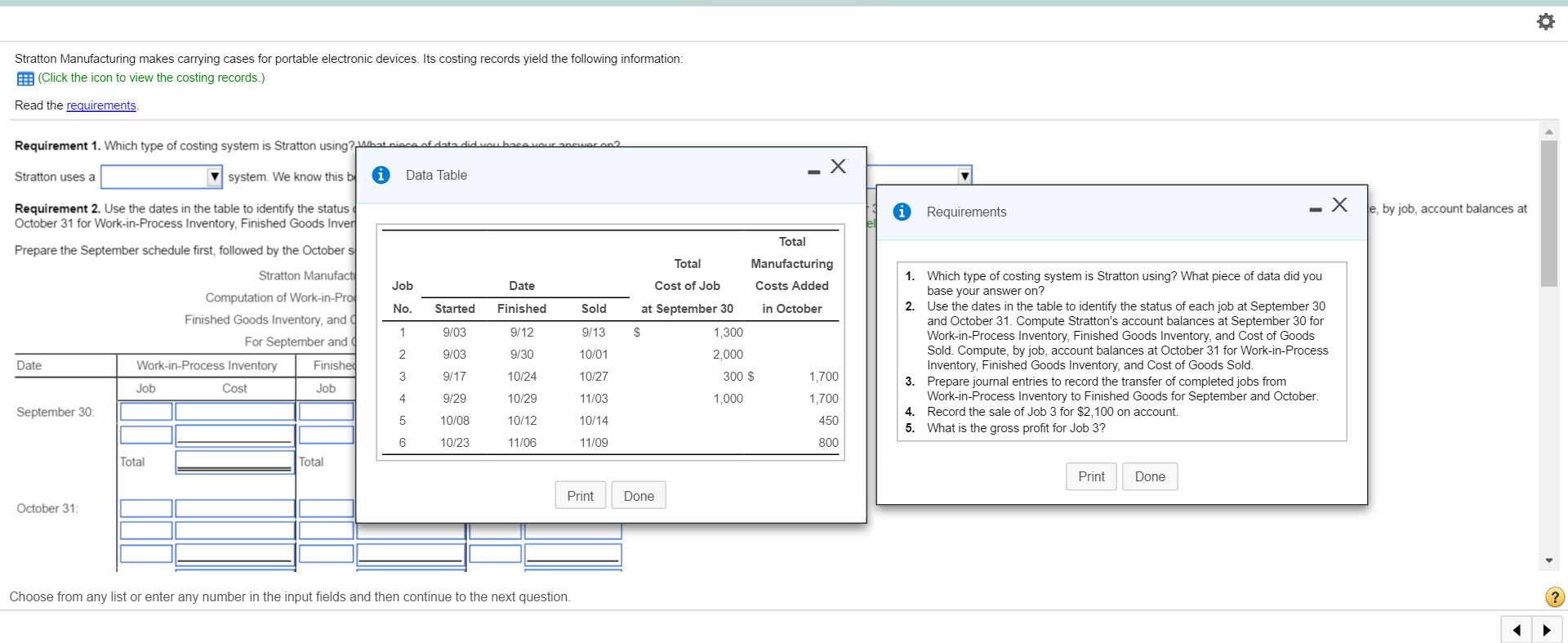Screen dimensions: 1568x643
Task: Open the settings gear icon
Action: coord(1546,21)
